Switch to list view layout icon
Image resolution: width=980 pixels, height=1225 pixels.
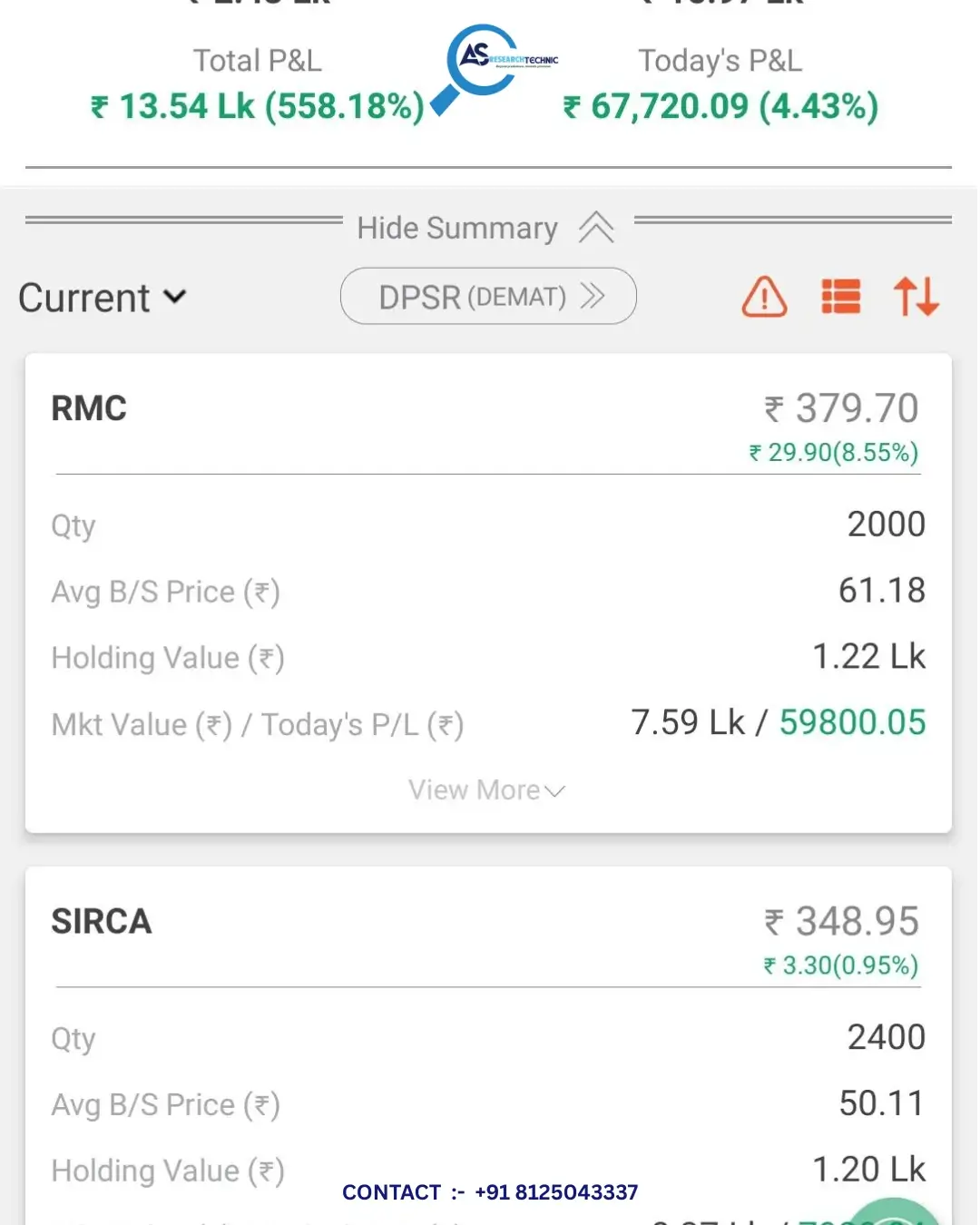[841, 297]
